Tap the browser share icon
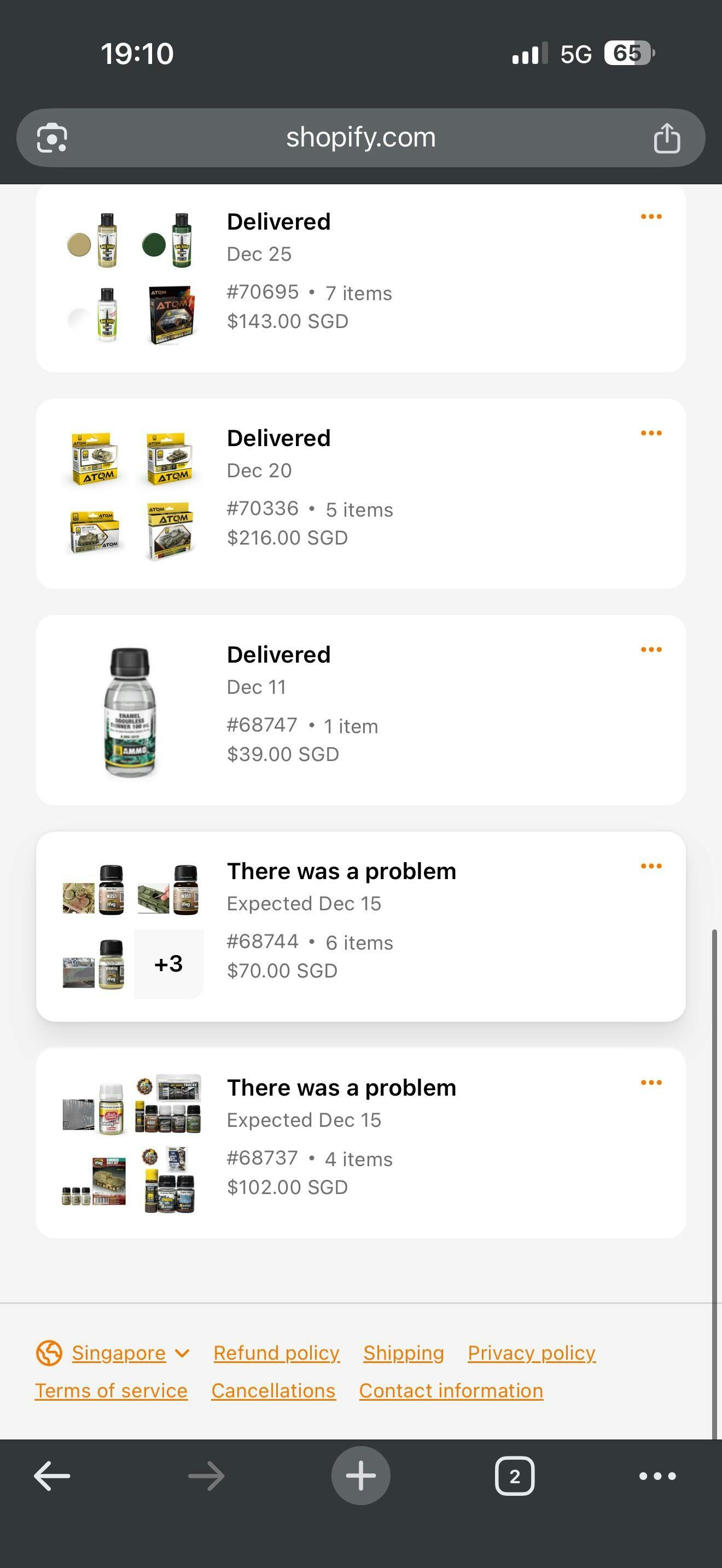The height and width of the screenshot is (1568, 722). pyautogui.click(x=667, y=138)
